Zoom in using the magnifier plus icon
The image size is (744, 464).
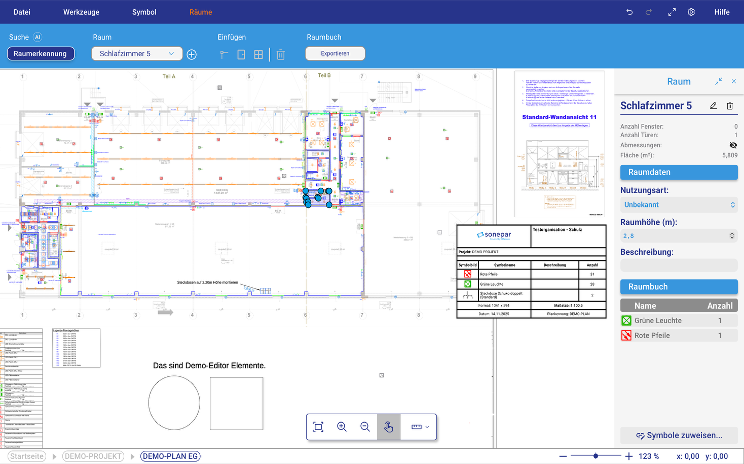[x=342, y=427]
